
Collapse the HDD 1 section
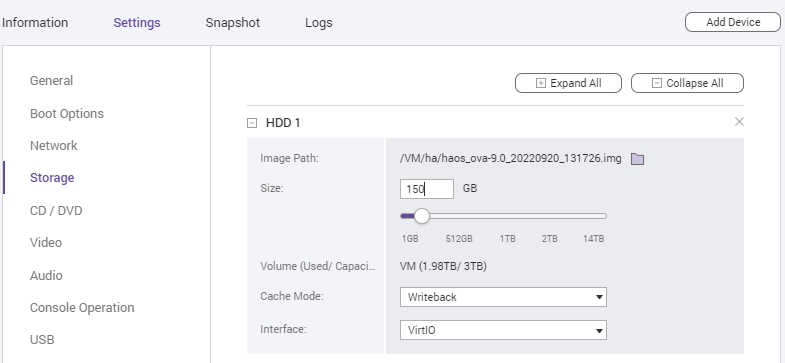252,123
